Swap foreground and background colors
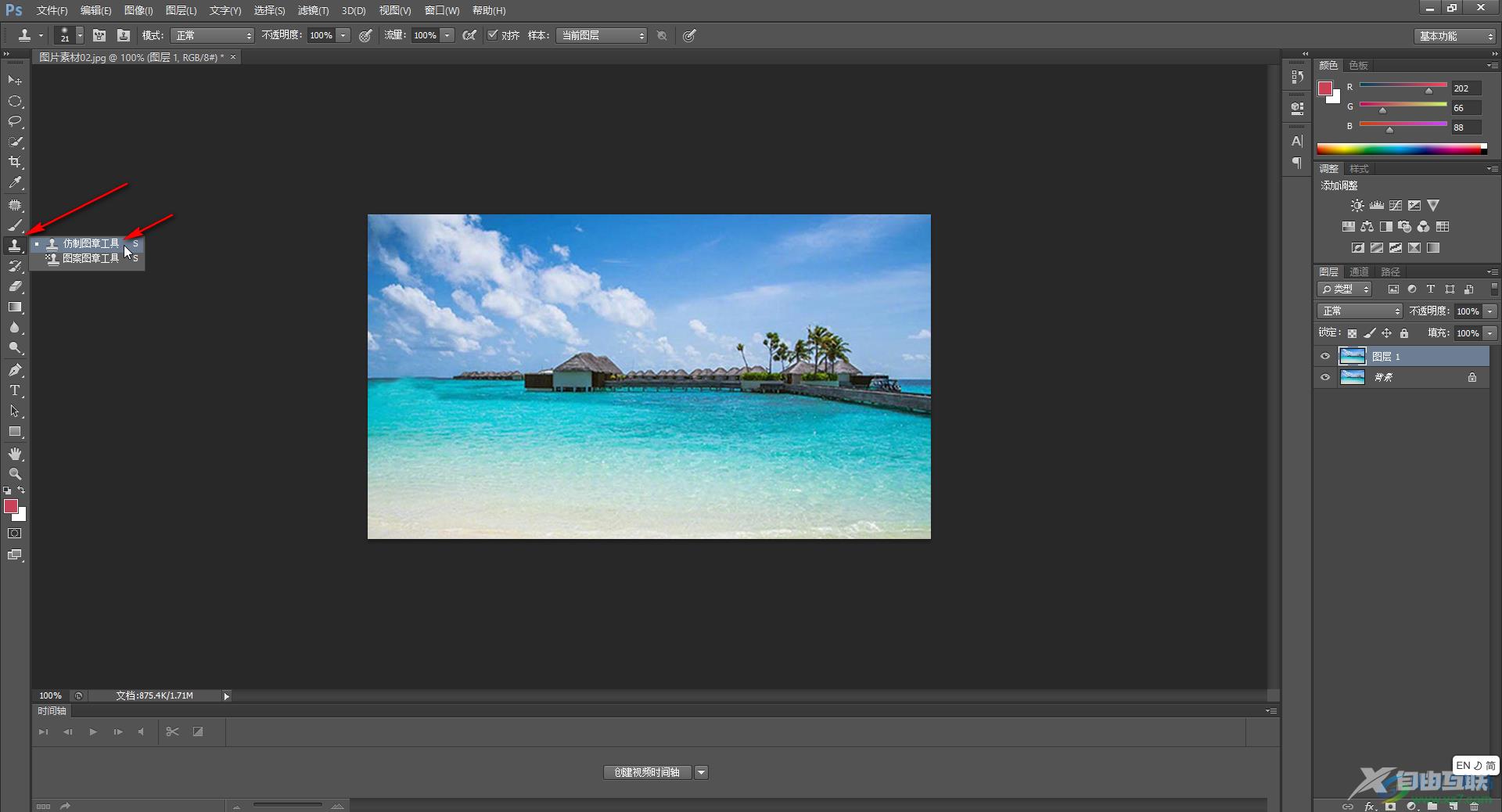The image size is (1502, 812). [22, 490]
